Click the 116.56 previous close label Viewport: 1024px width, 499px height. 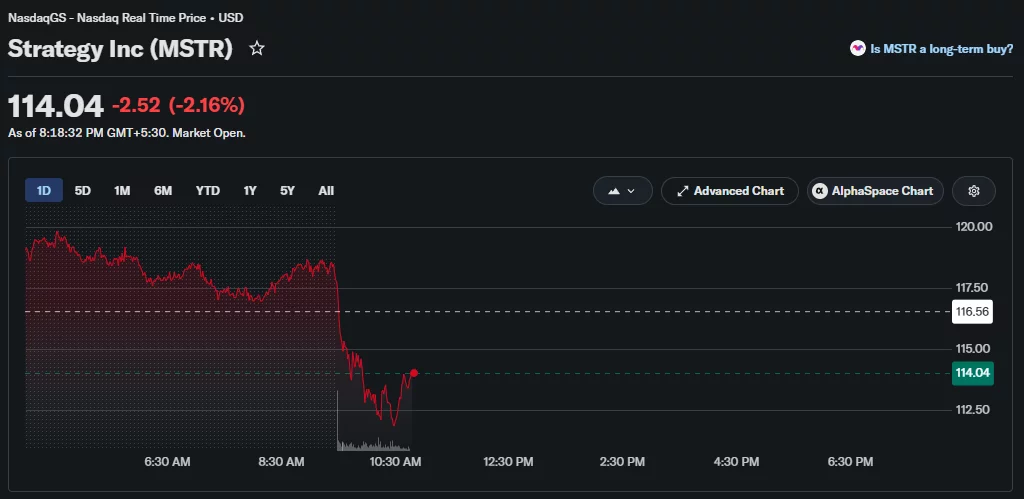click(972, 312)
